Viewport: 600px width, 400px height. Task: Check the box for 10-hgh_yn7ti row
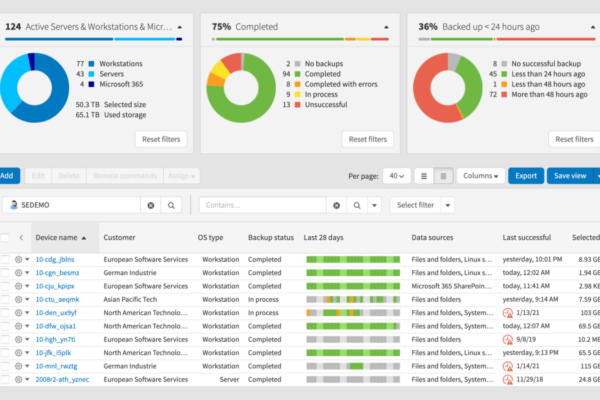pyautogui.click(x=5, y=340)
